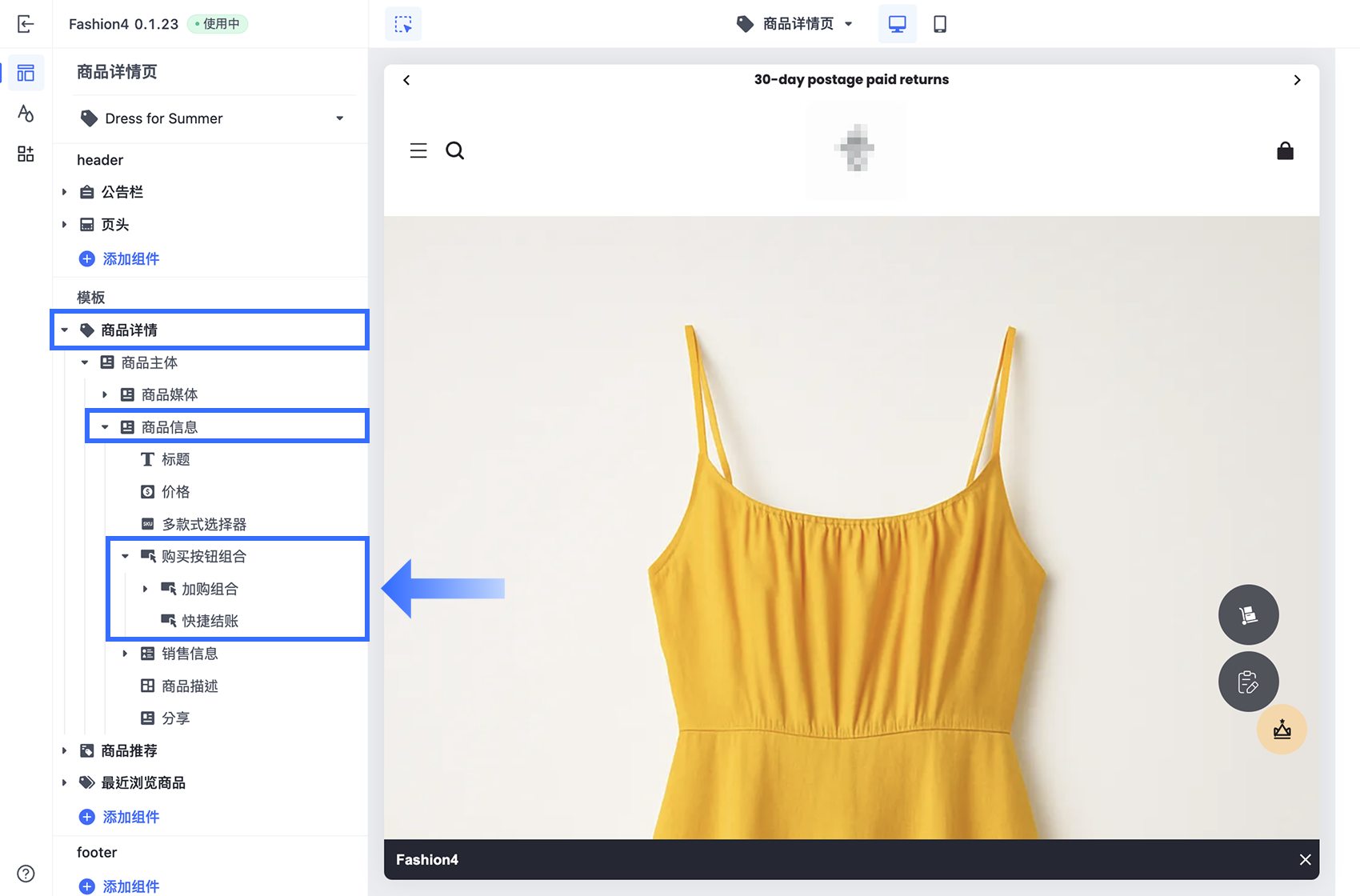The width and height of the screenshot is (1360, 896).
Task: Expand the 加购组合 item
Action: [x=146, y=589]
